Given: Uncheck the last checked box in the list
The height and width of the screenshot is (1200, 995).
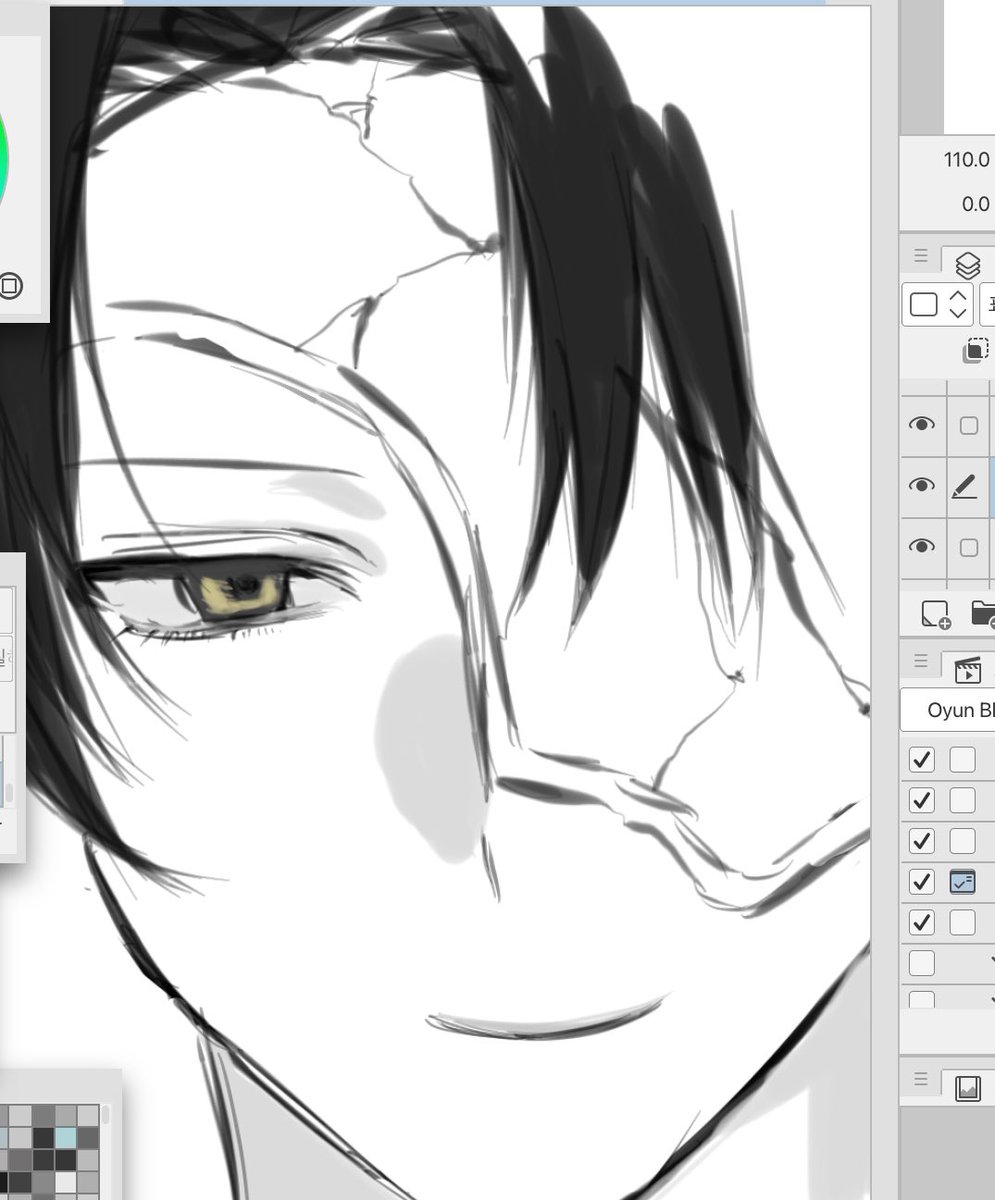Looking at the screenshot, I should point(921,922).
